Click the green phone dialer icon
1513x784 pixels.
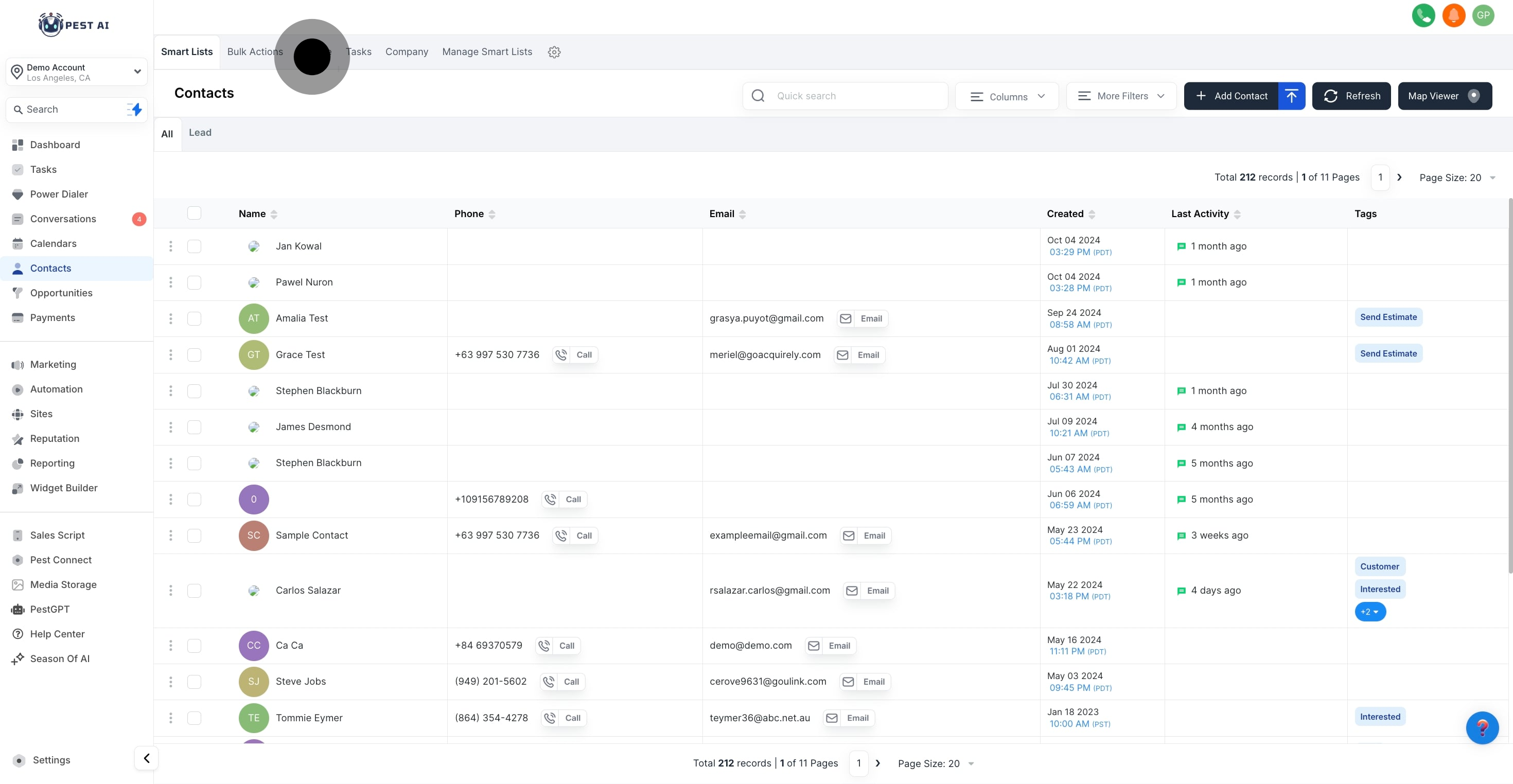1423,15
